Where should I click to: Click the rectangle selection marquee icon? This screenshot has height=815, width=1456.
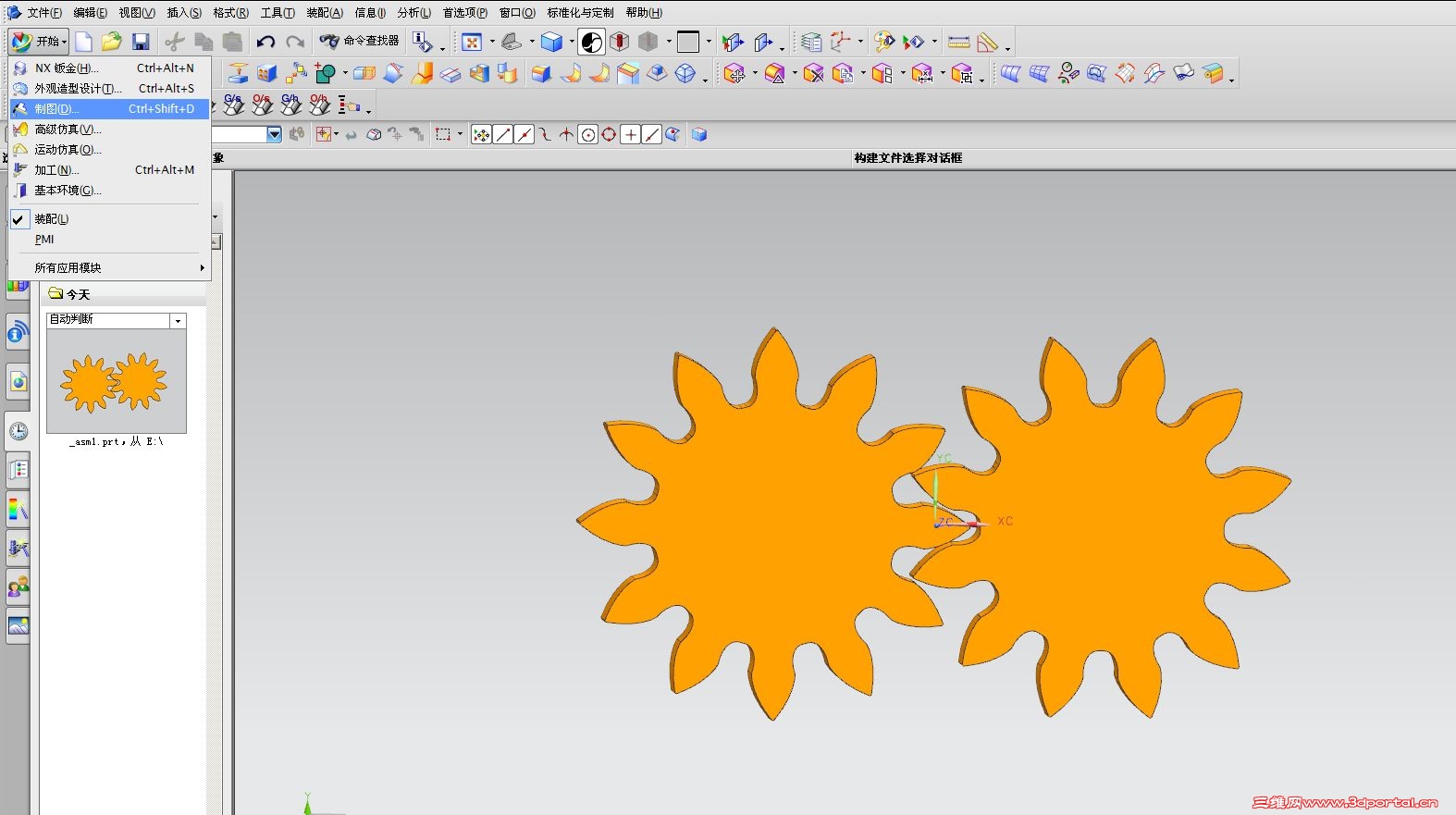point(443,135)
